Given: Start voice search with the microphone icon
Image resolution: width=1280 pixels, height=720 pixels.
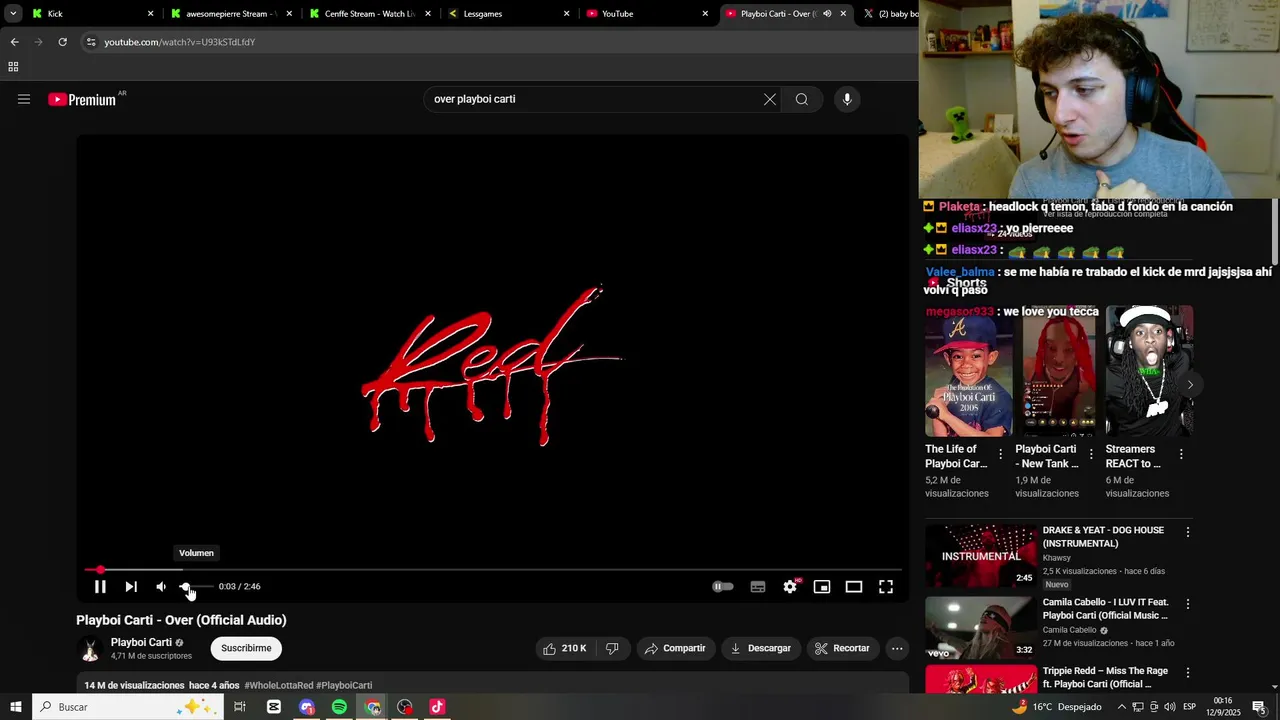Looking at the screenshot, I should click(x=847, y=99).
